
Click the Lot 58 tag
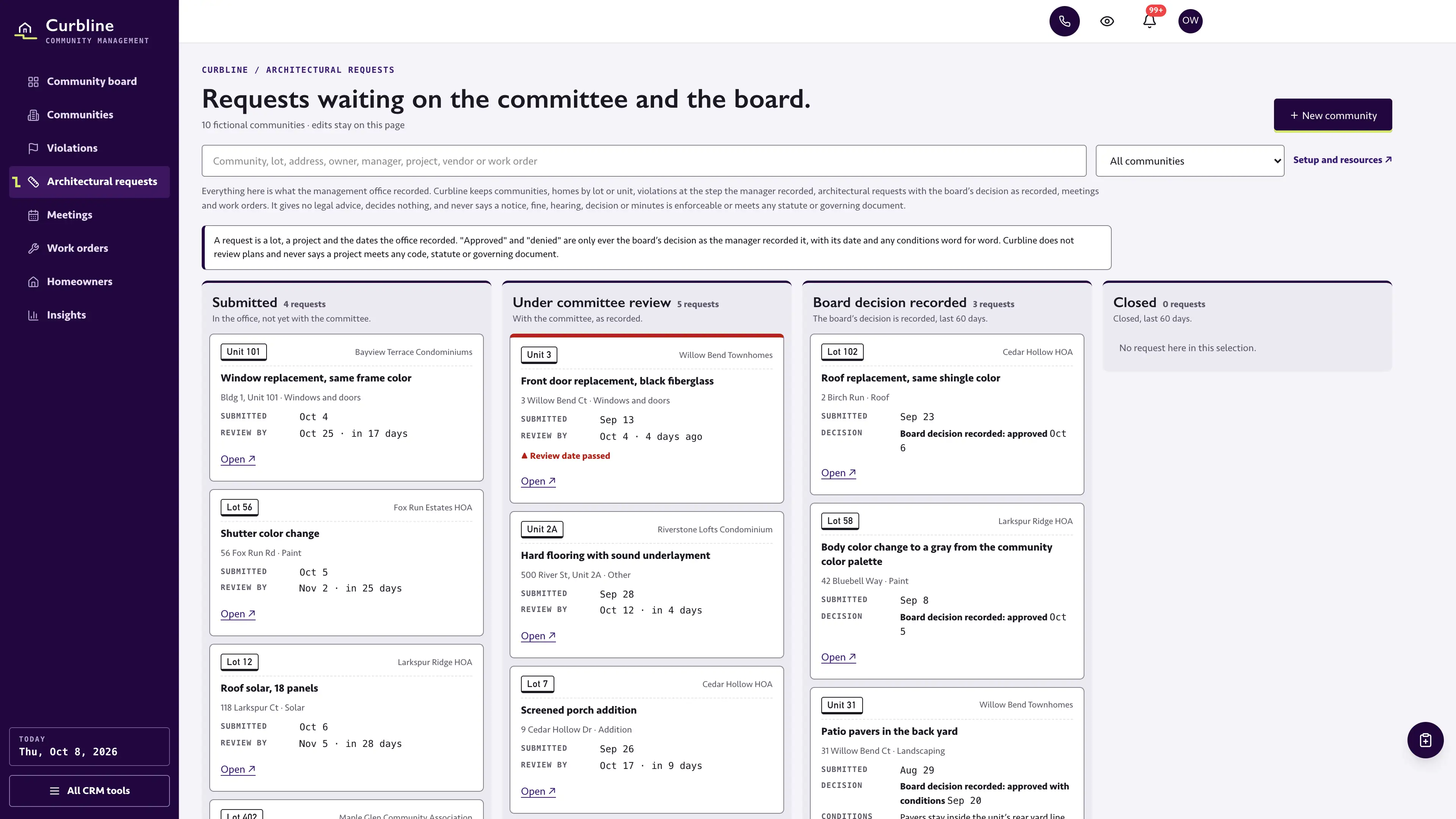pos(840,521)
